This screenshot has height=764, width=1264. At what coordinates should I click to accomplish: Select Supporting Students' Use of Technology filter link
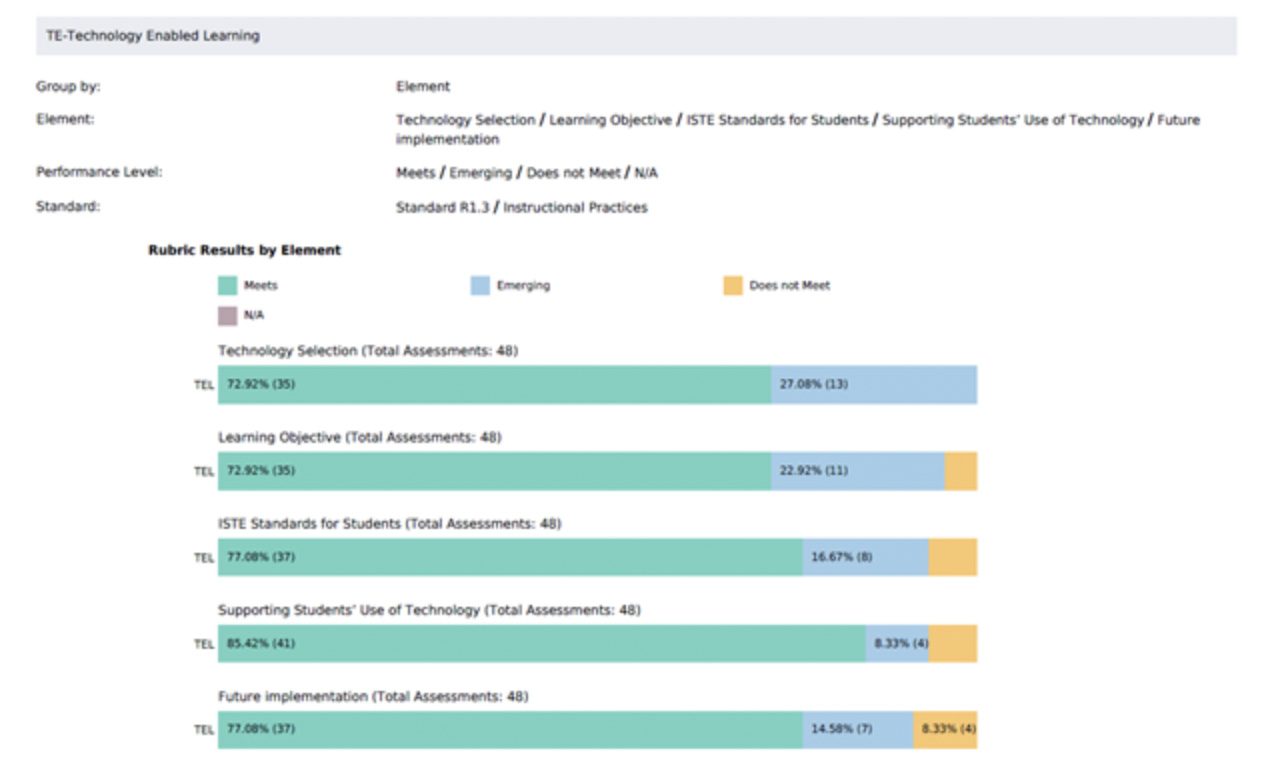coord(1012,120)
